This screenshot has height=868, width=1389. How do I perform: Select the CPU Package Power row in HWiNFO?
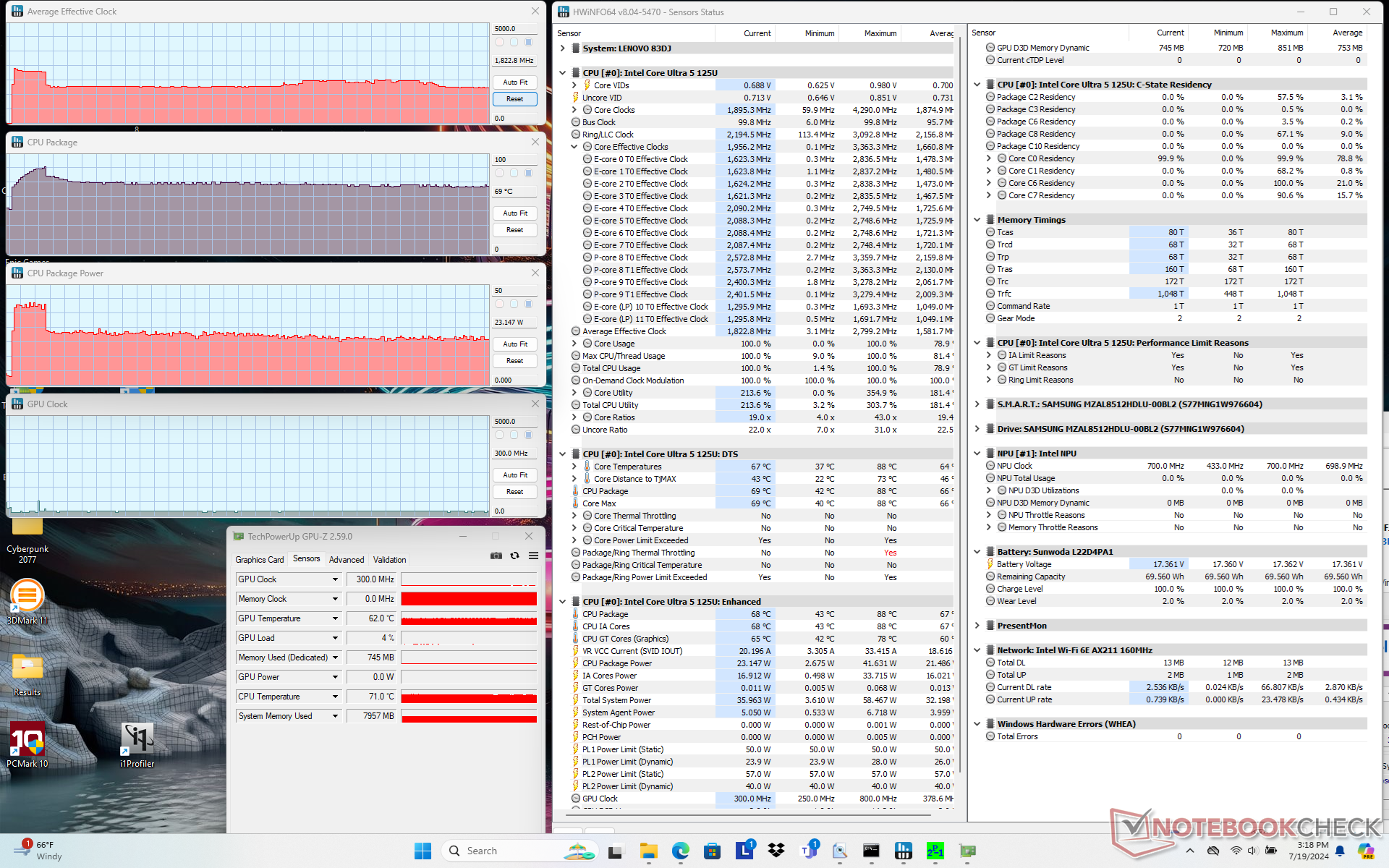761,663
